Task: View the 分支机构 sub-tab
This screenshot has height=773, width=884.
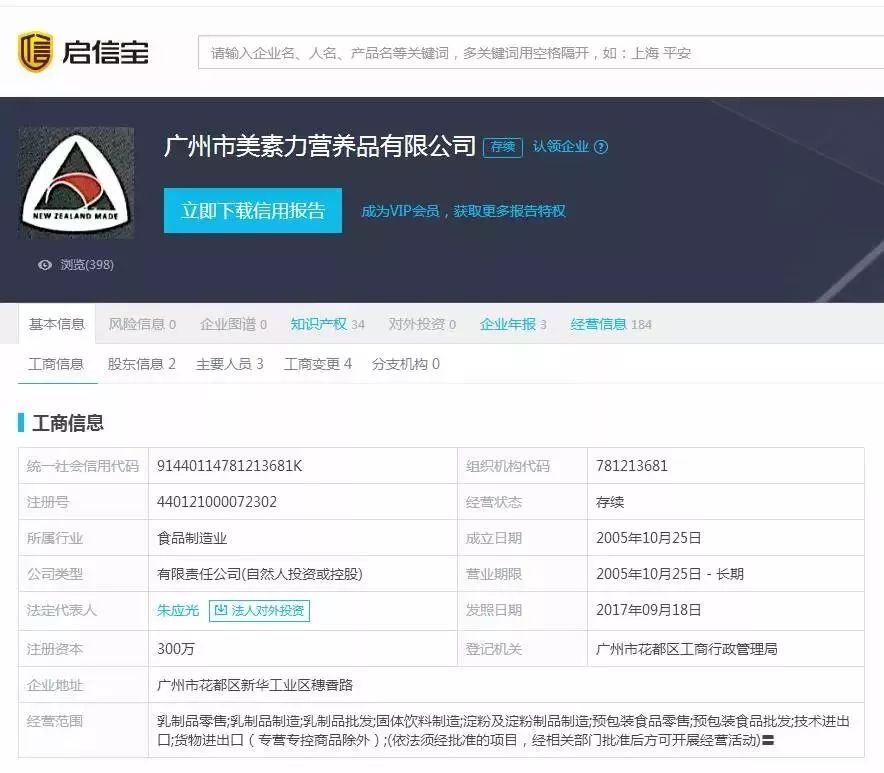Action: (x=406, y=364)
